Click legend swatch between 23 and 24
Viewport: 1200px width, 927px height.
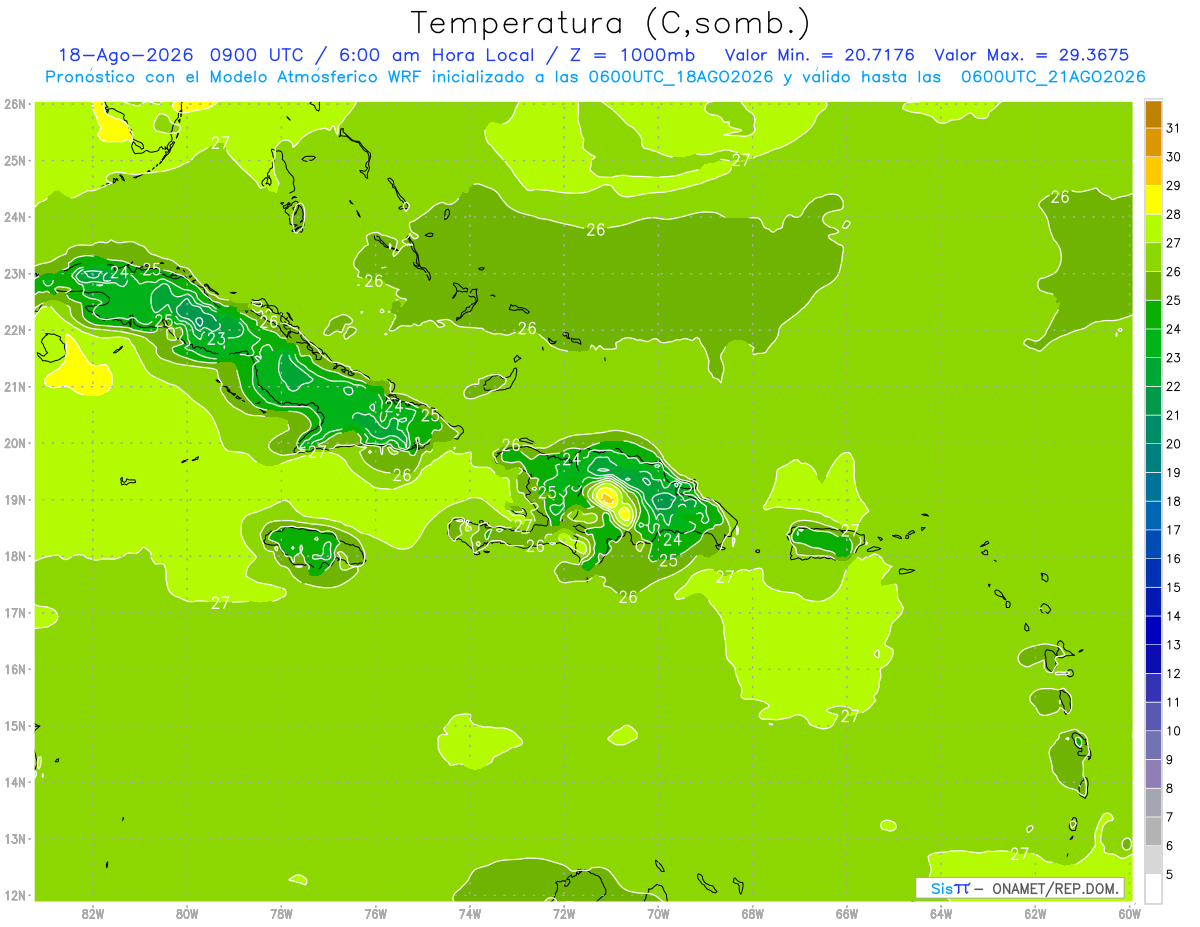click(x=1153, y=344)
